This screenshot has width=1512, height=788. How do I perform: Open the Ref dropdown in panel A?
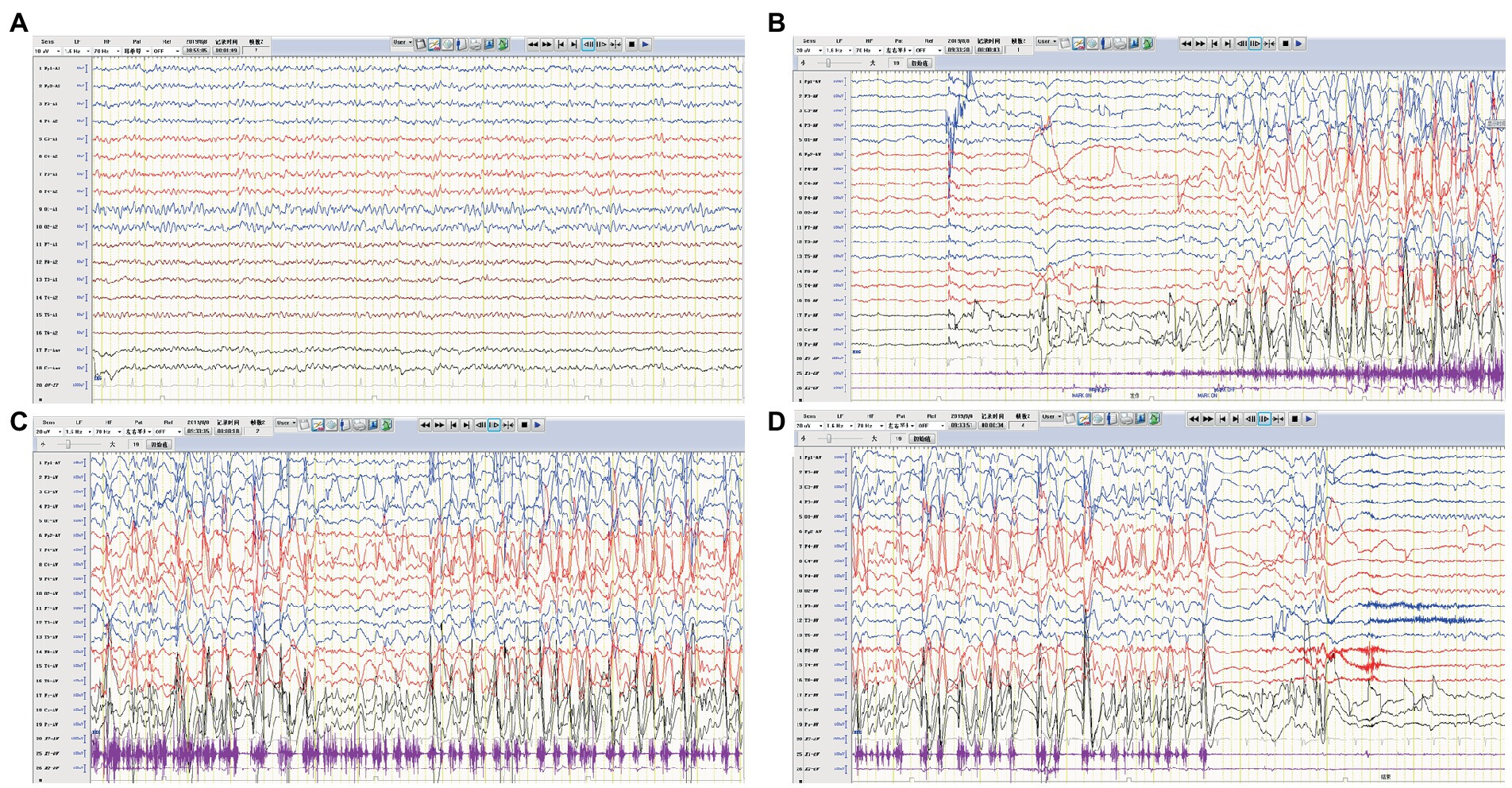click(167, 51)
